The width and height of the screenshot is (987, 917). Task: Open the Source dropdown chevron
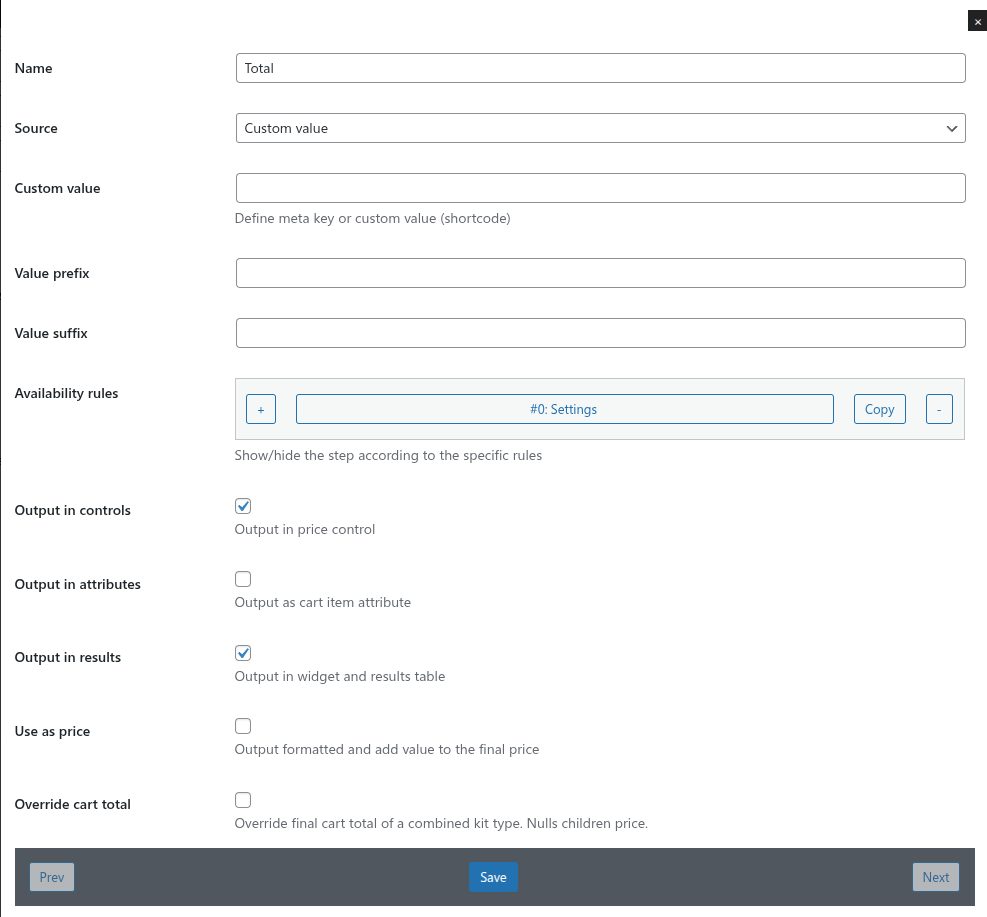click(951, 128)
